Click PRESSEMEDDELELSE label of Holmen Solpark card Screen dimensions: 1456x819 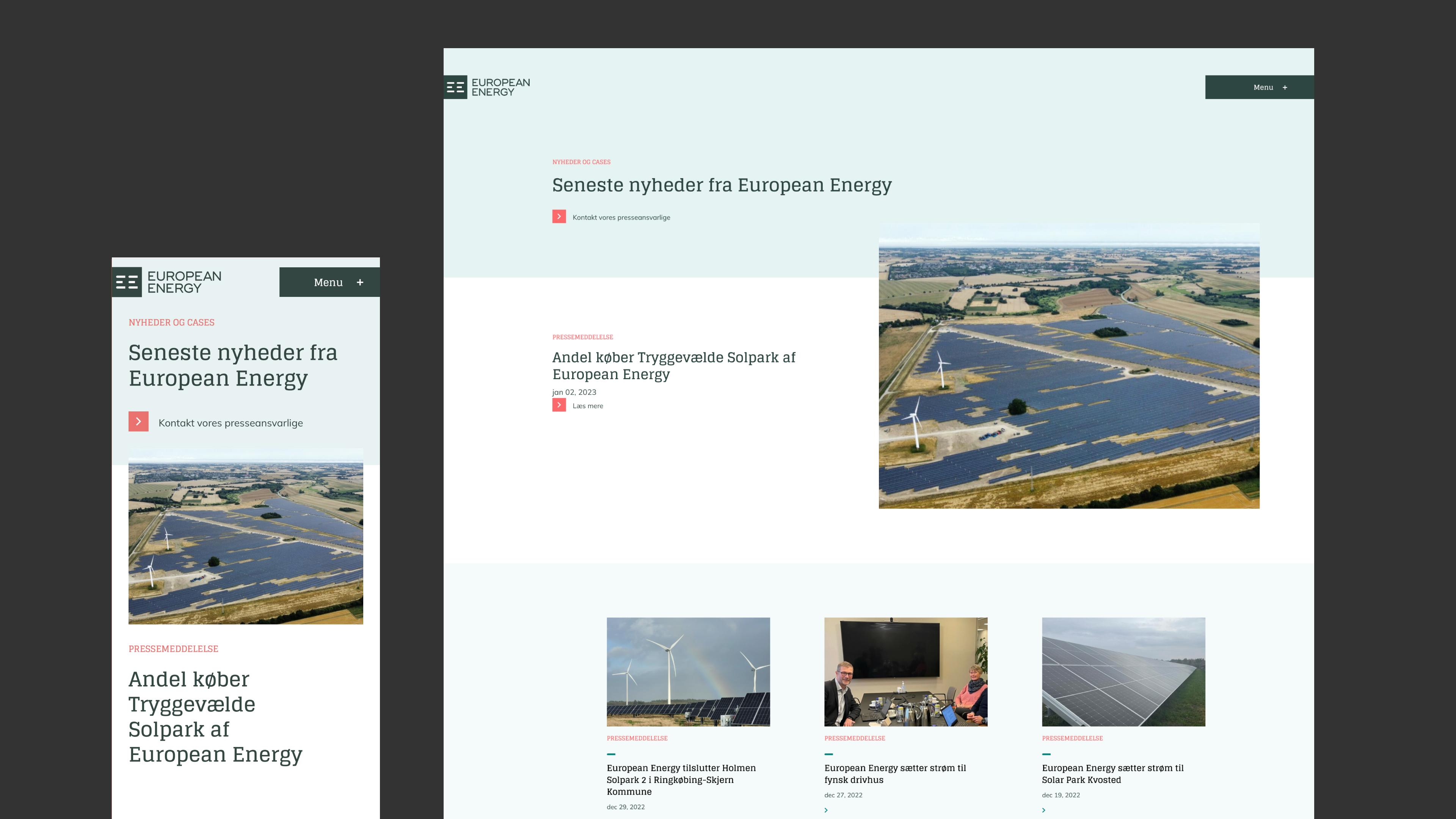pos(637,738)
